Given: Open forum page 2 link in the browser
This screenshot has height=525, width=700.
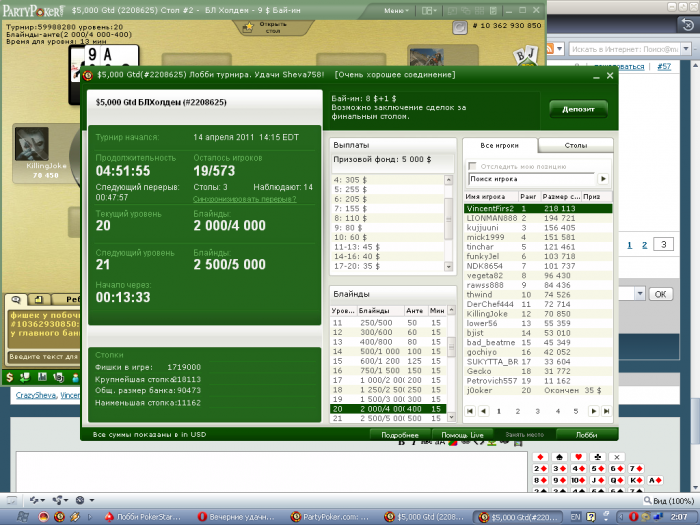Looking at the screenshot, I should click(x=644, y=245).
